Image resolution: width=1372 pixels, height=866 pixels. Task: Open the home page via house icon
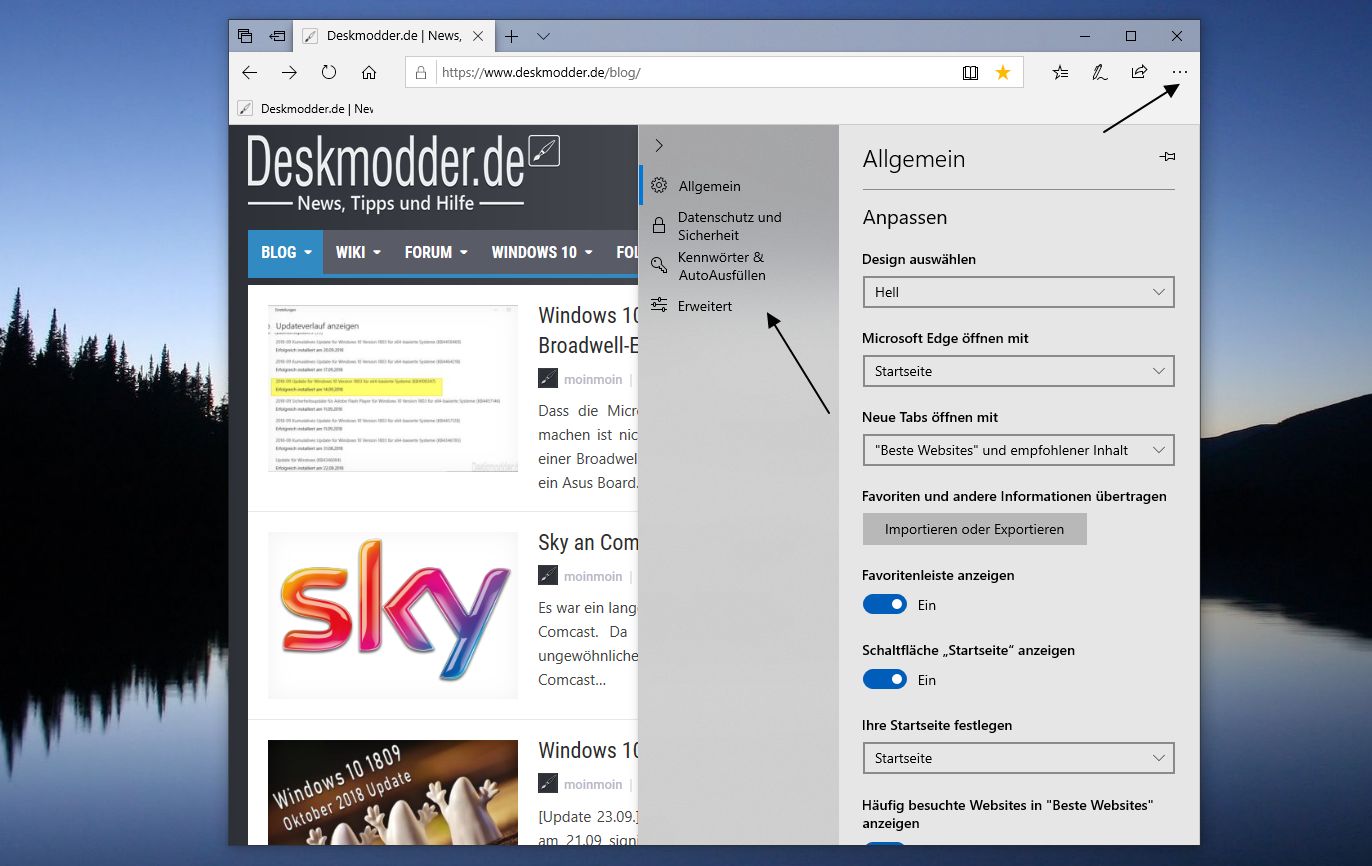(x=369, y=72)
